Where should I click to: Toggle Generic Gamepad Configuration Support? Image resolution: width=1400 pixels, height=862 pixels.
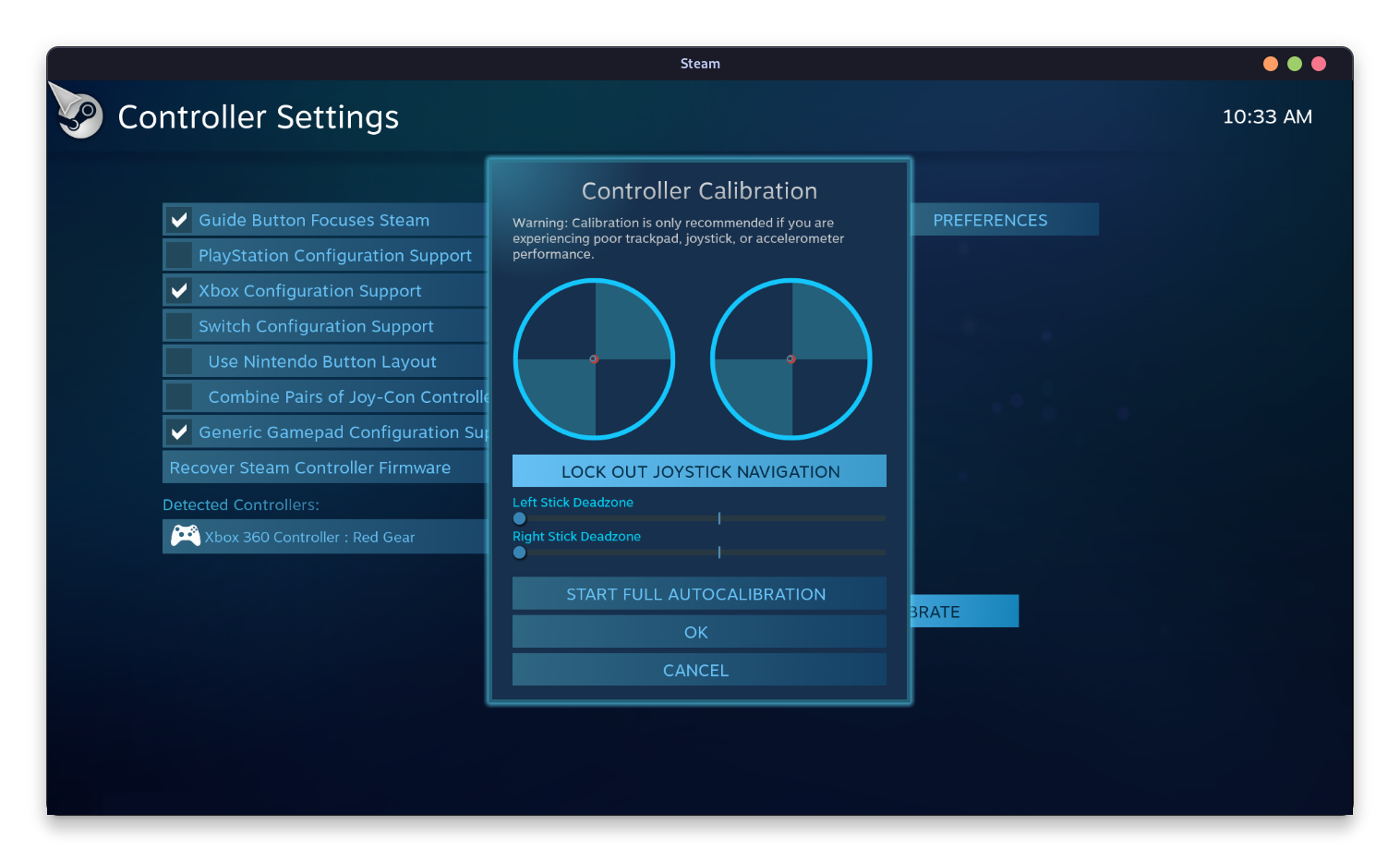(178, 431)
